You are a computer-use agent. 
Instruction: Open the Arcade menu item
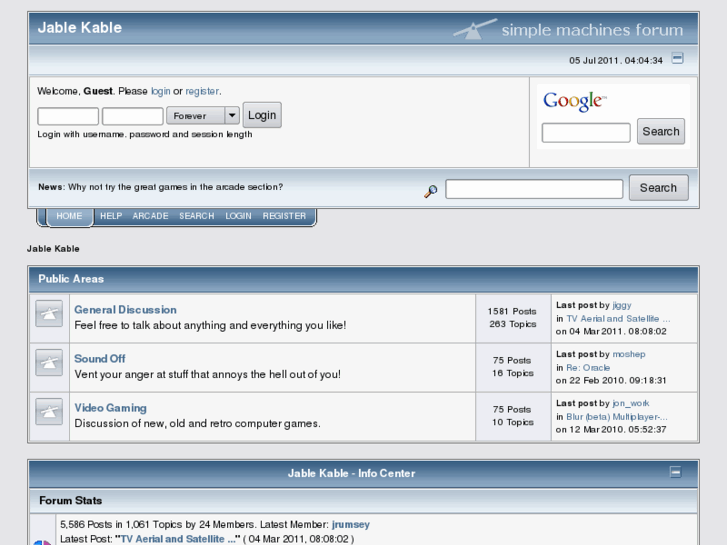[x=150, y=216]
